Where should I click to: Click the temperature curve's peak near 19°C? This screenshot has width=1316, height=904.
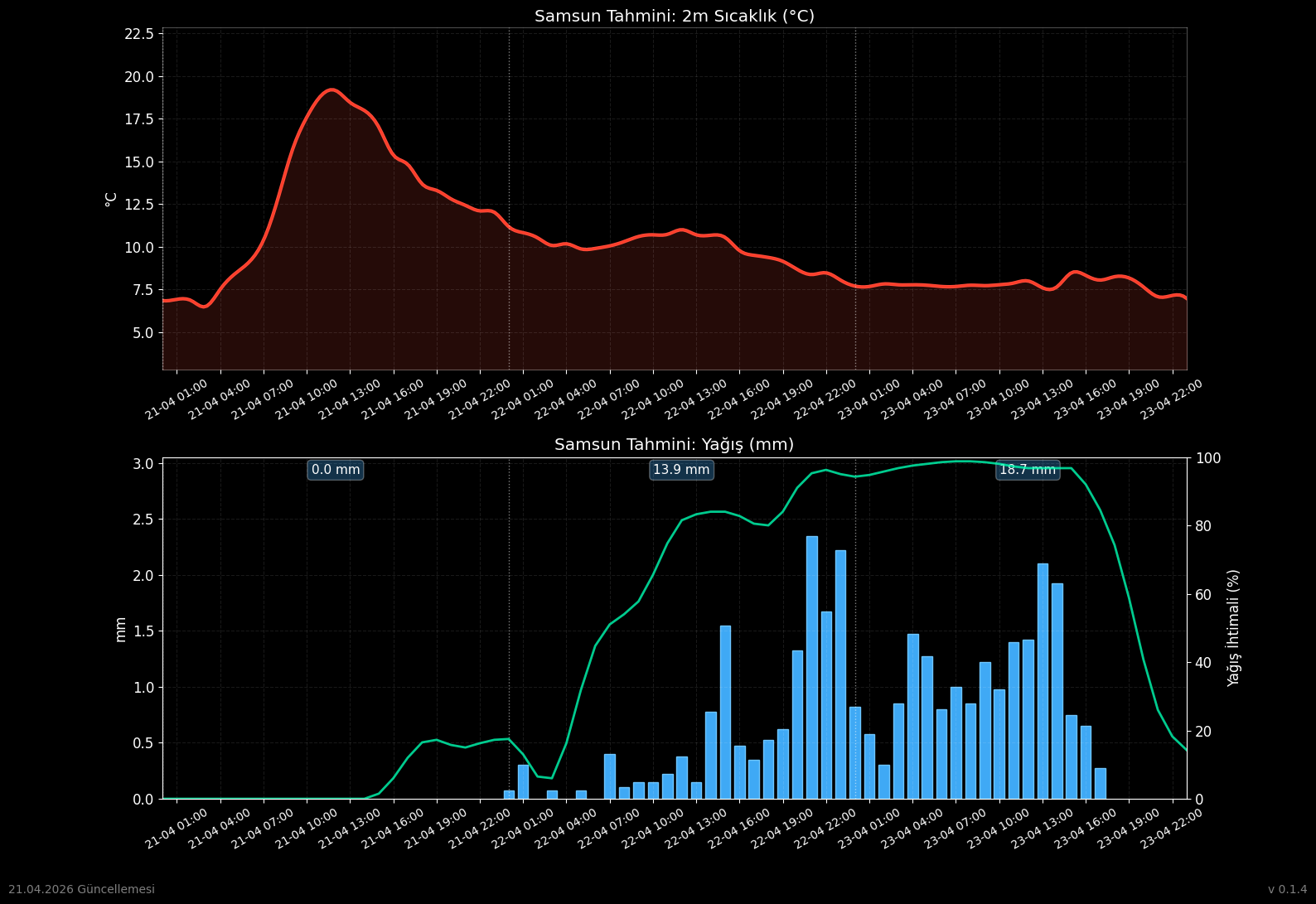click(331, 89)
